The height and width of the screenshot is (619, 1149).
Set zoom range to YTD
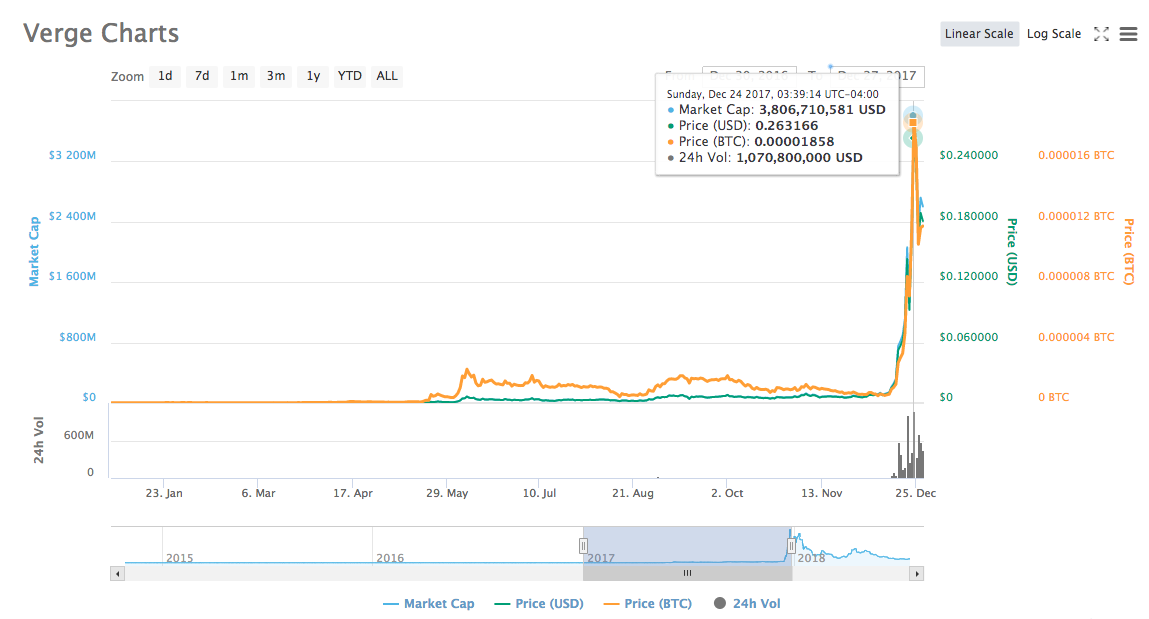pos(350,76)
